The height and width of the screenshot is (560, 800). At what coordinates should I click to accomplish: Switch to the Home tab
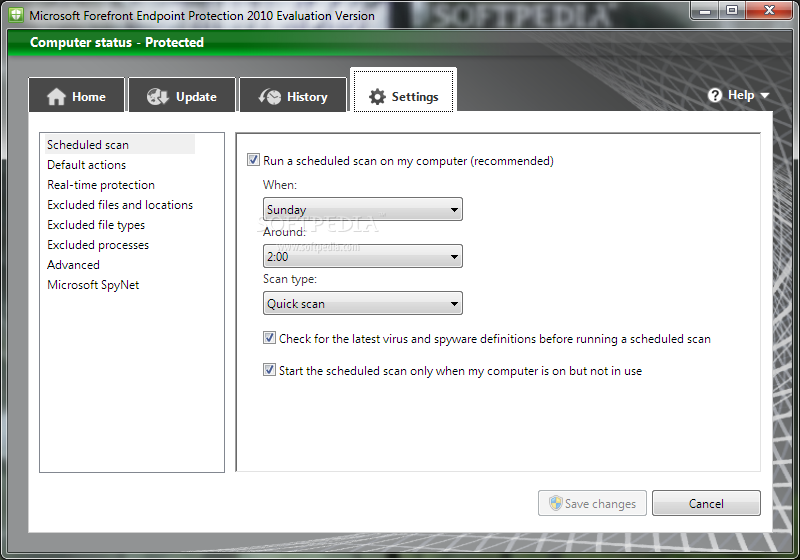(x=77, y=95)
